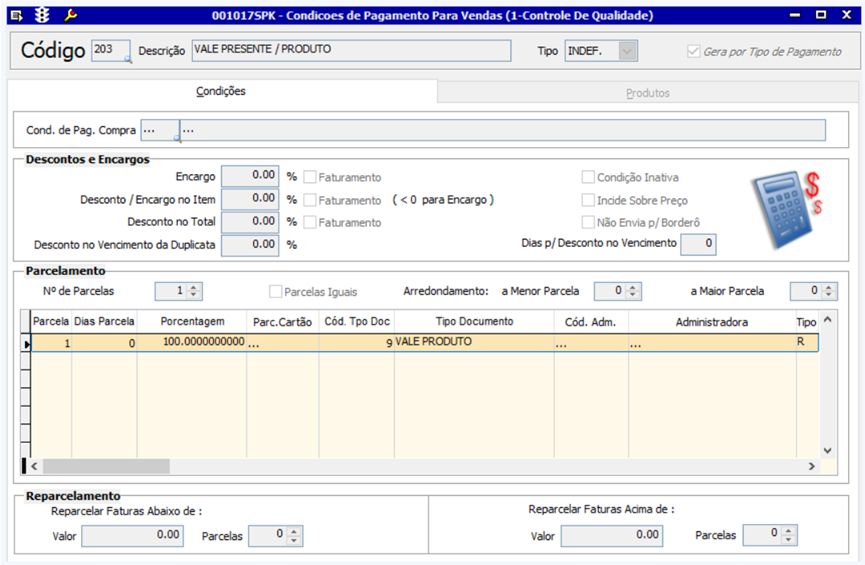The height and width of the screenshot is (565, 865).
Task: Open the wrench settings icon
Action: tap(70, 15)
